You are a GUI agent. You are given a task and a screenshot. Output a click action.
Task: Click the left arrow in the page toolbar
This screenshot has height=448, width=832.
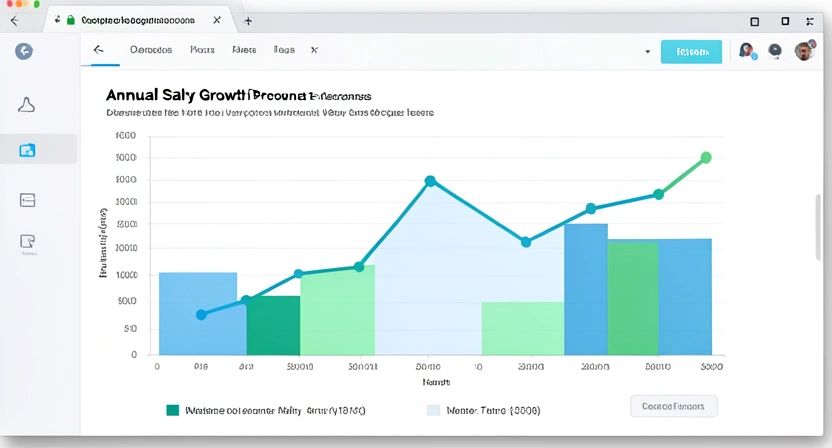click(98, 49)
